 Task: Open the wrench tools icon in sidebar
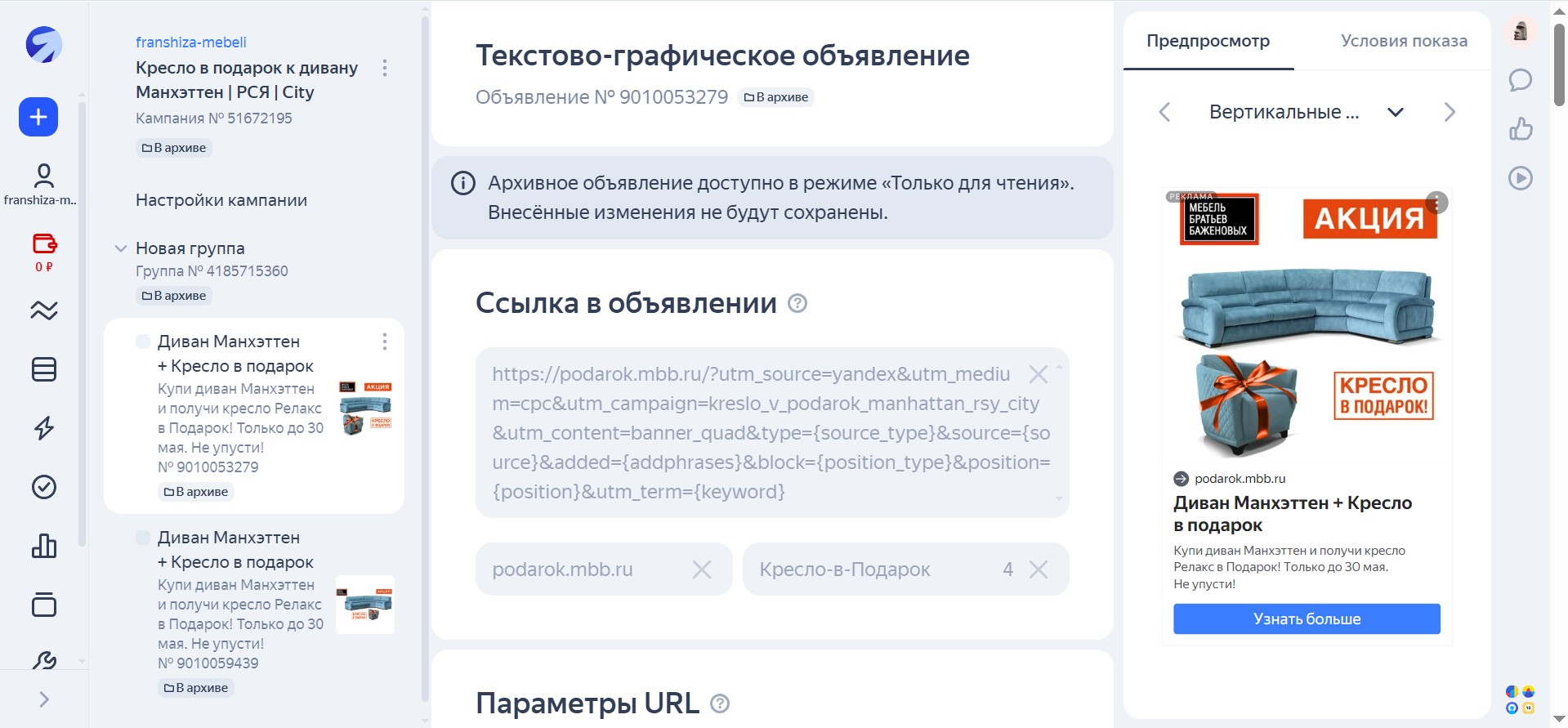point(44,660)
